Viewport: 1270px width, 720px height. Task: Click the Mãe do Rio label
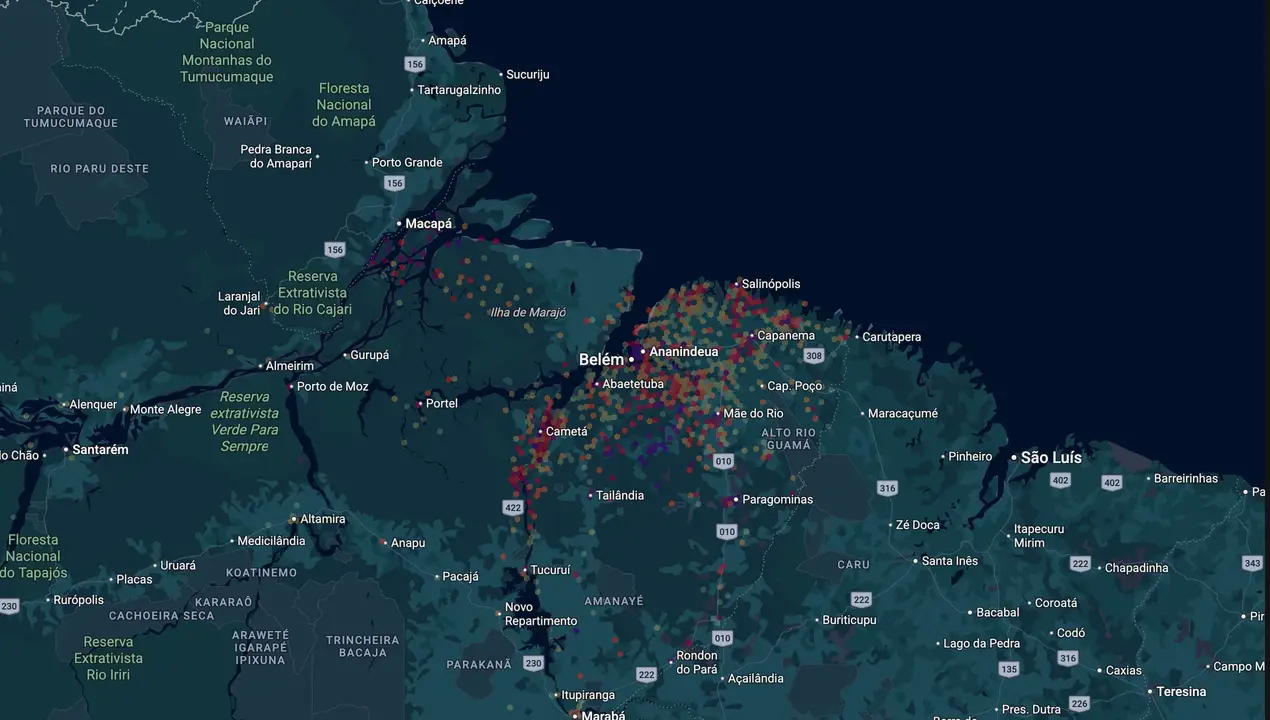click(x=753, y=414)
